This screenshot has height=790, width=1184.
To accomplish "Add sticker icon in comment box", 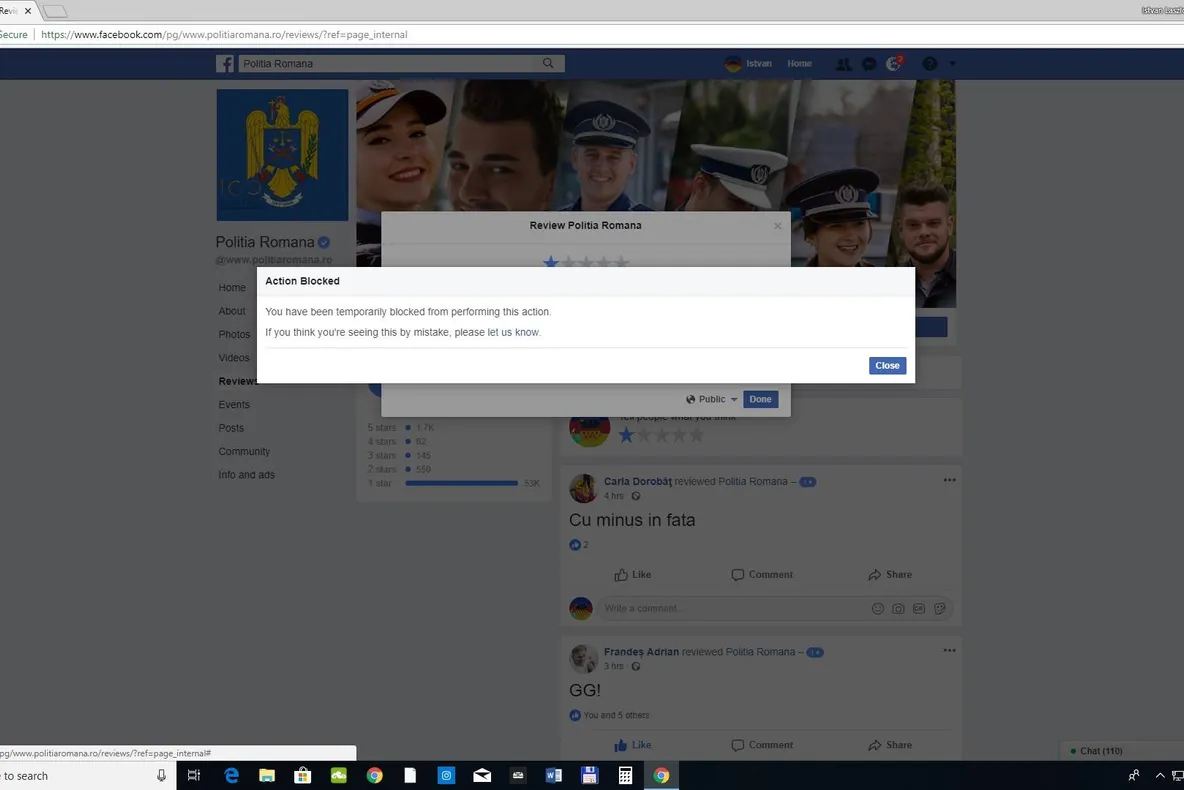I will point(939,609).
